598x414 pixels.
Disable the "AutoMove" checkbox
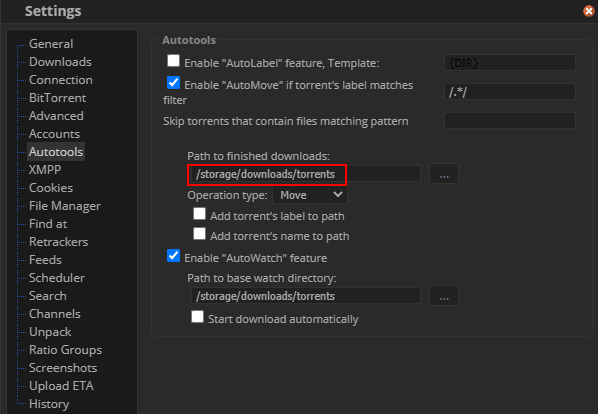174,82
